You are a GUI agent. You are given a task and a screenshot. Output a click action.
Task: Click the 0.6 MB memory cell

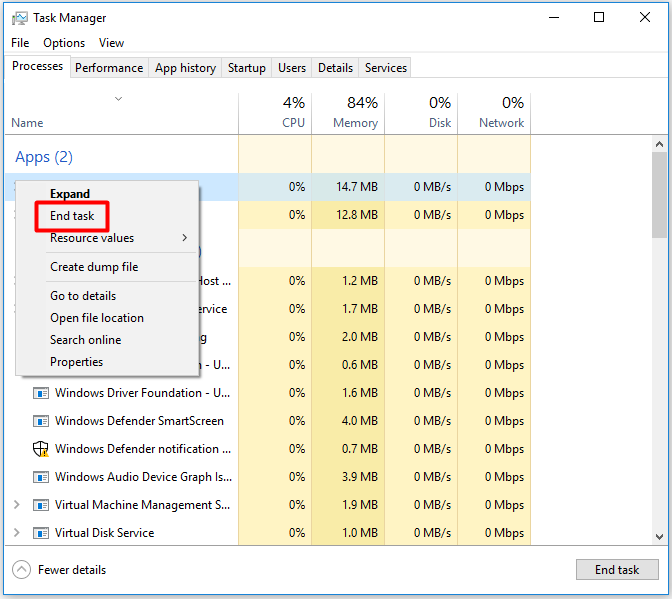point(348,365)
